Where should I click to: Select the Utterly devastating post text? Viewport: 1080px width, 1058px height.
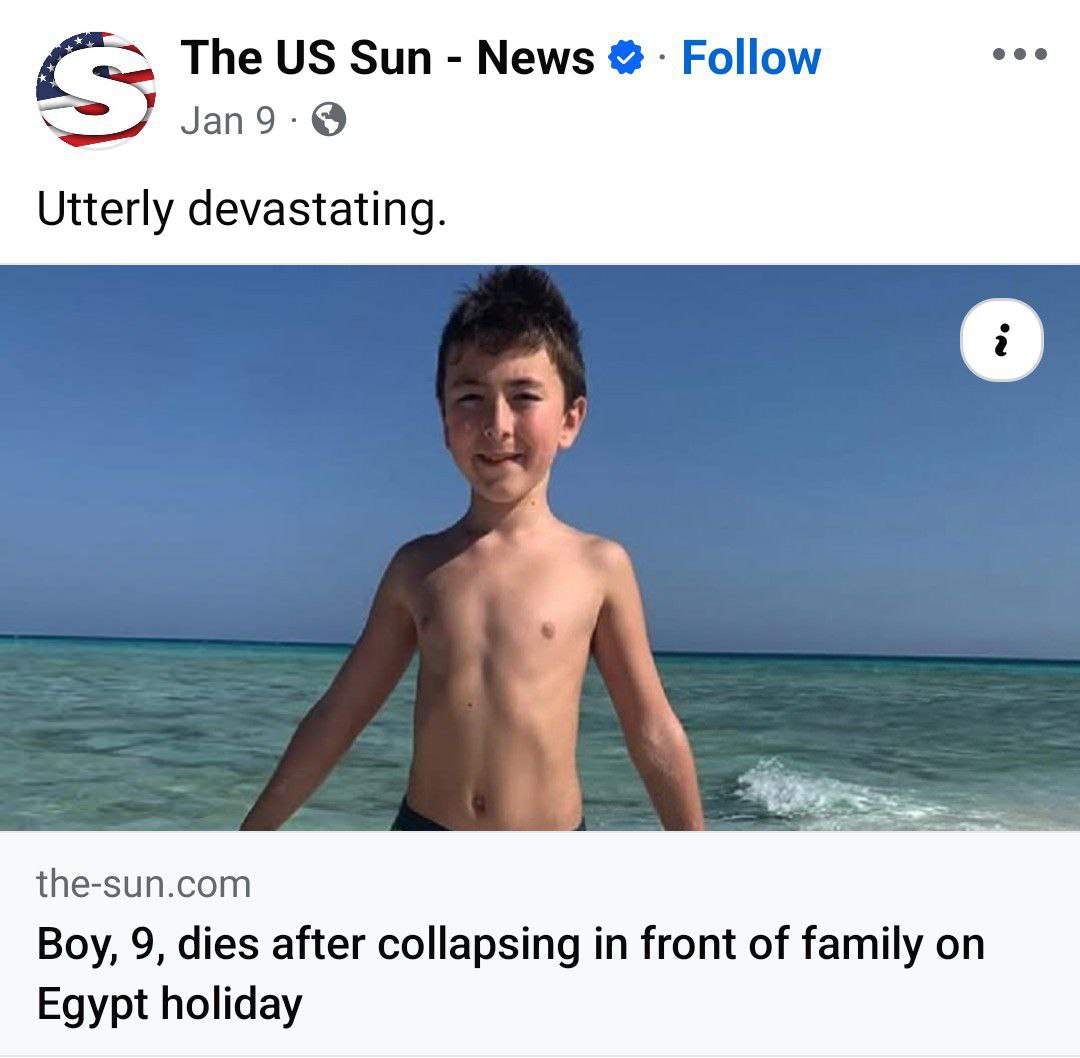pos(242,209)
